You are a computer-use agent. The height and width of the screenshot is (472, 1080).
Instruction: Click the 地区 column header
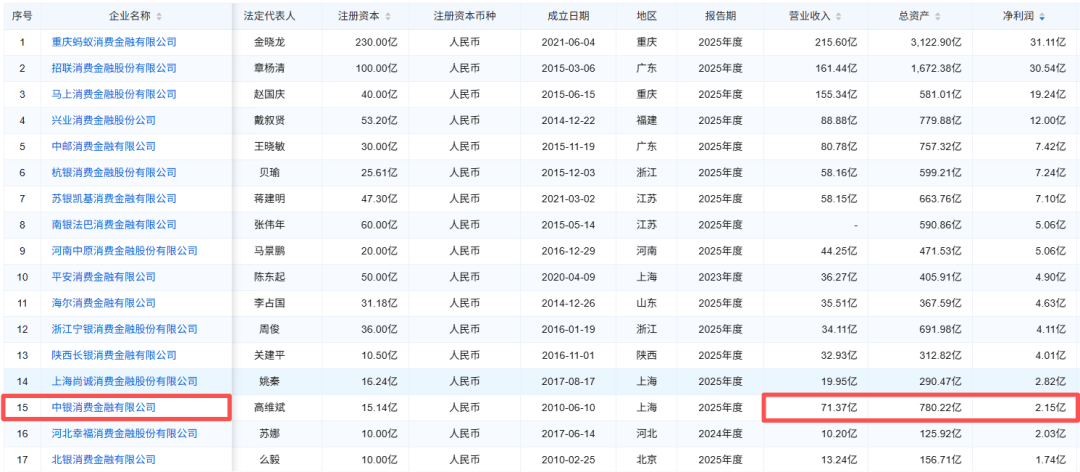click(647, 16)
